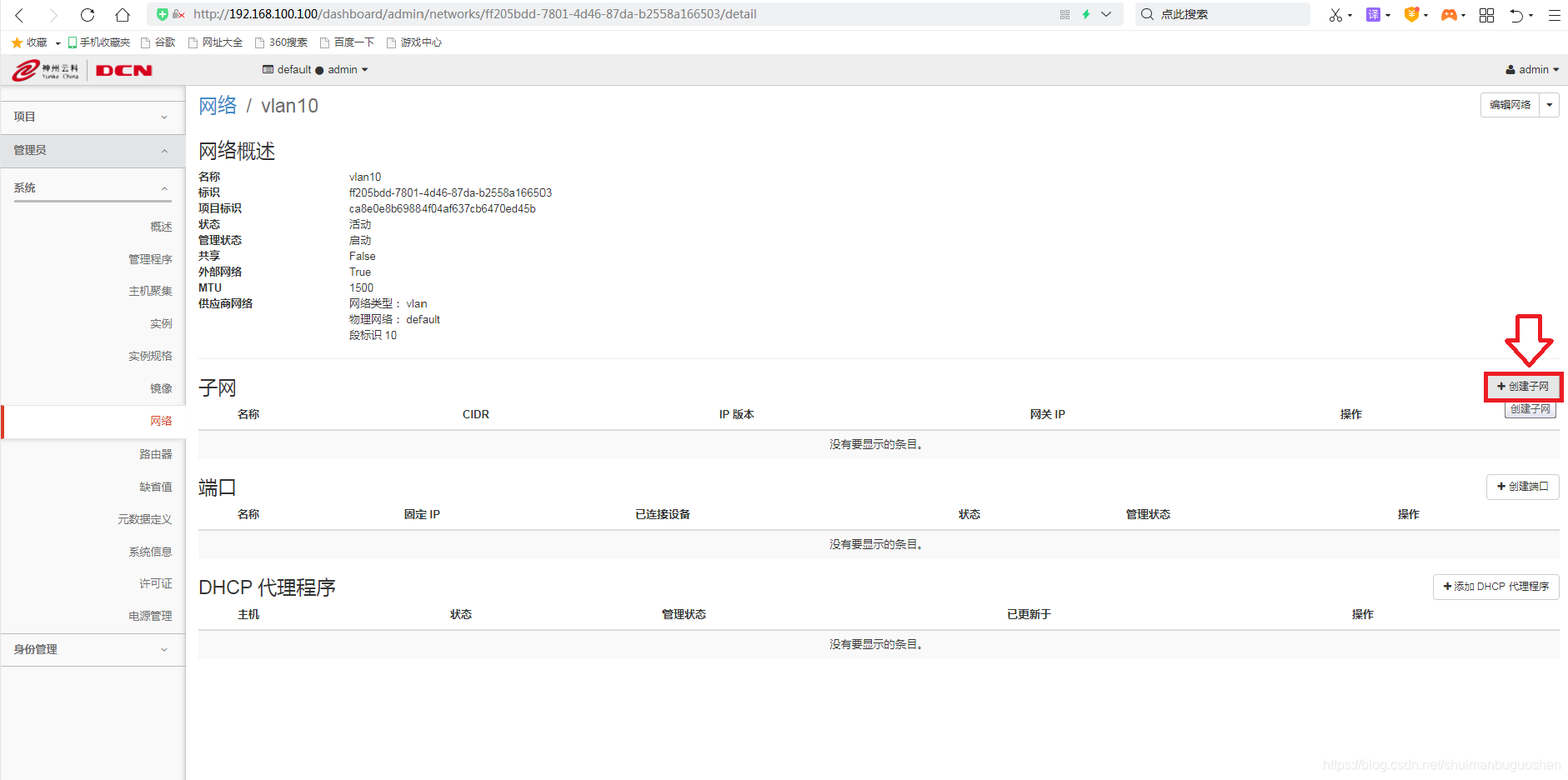This screenshot has width=1568, height=780.
Task: Click the 编辑网络 button
Action: 1510,105
